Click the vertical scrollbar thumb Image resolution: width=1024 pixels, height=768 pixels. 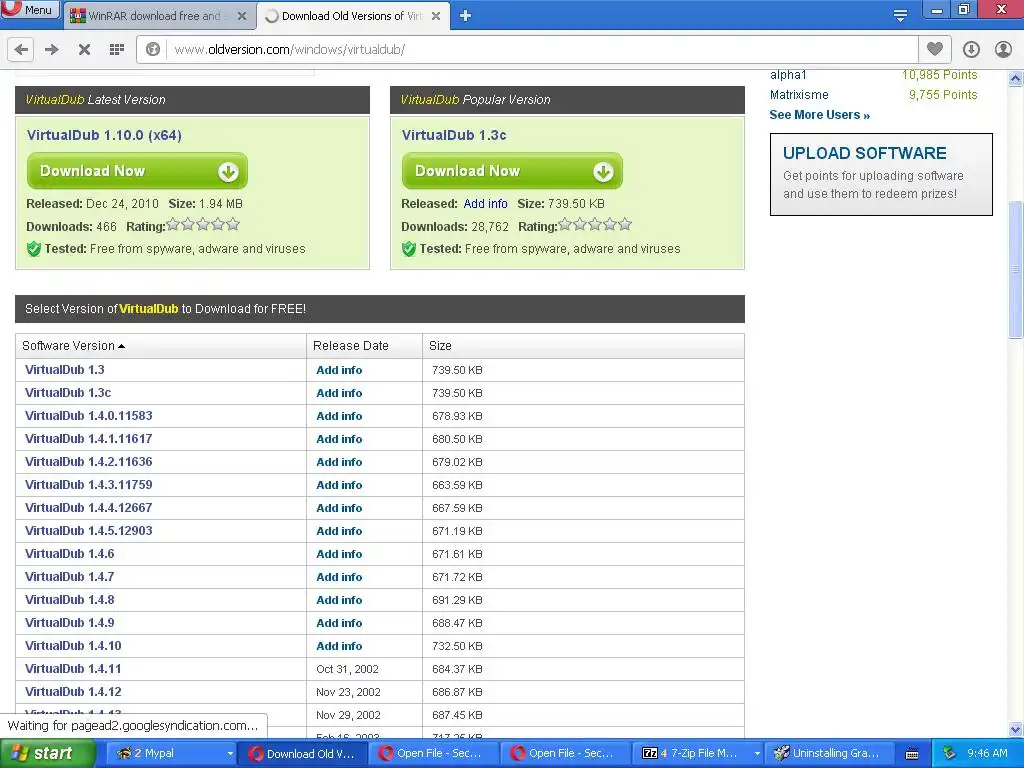click(1016, 269)
